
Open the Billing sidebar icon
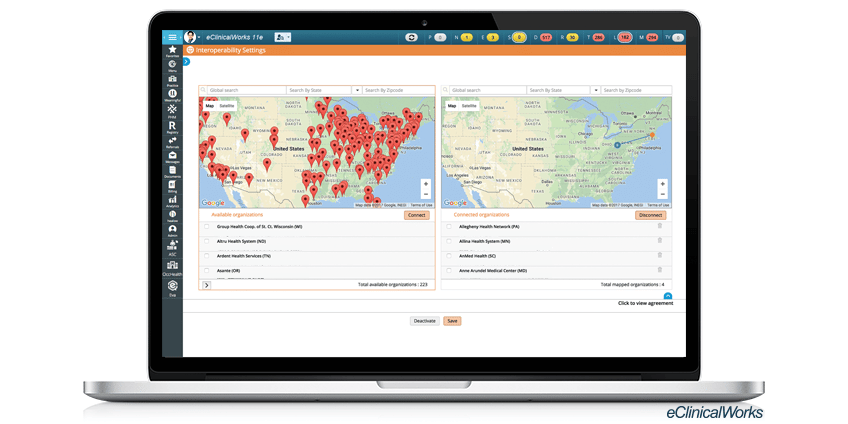coord(173,186)
